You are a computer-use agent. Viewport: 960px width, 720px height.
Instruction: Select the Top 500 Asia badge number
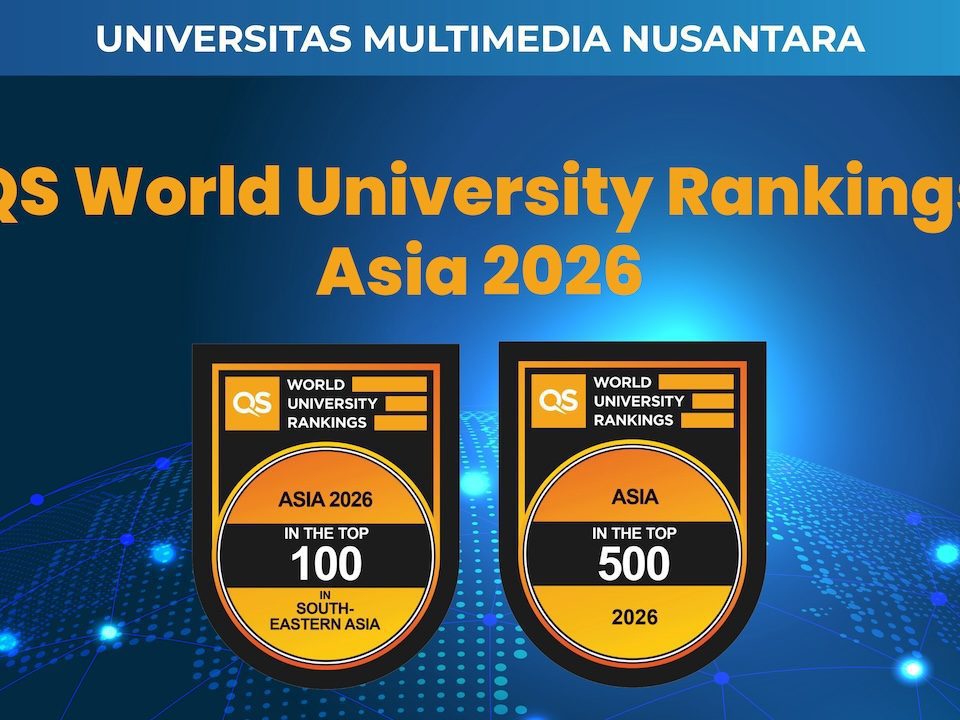[633, 565]
